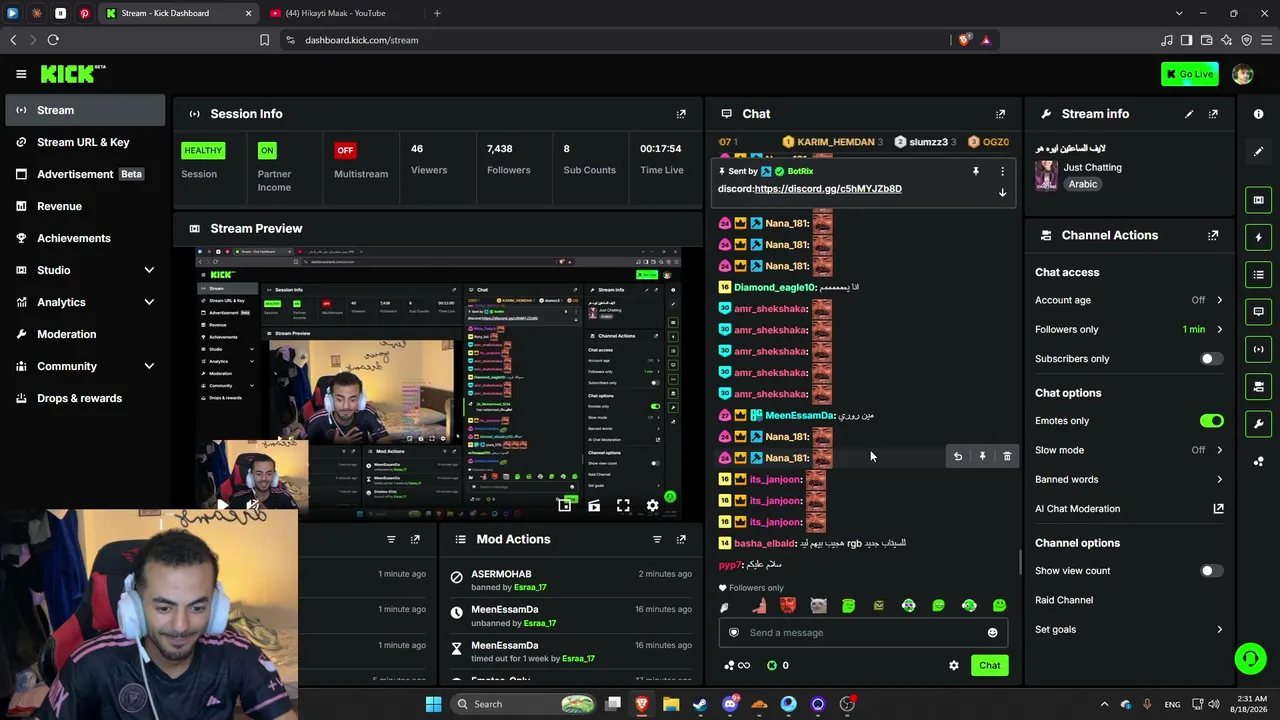
Task: Toggle Show view count
Action: point(1211,571)
